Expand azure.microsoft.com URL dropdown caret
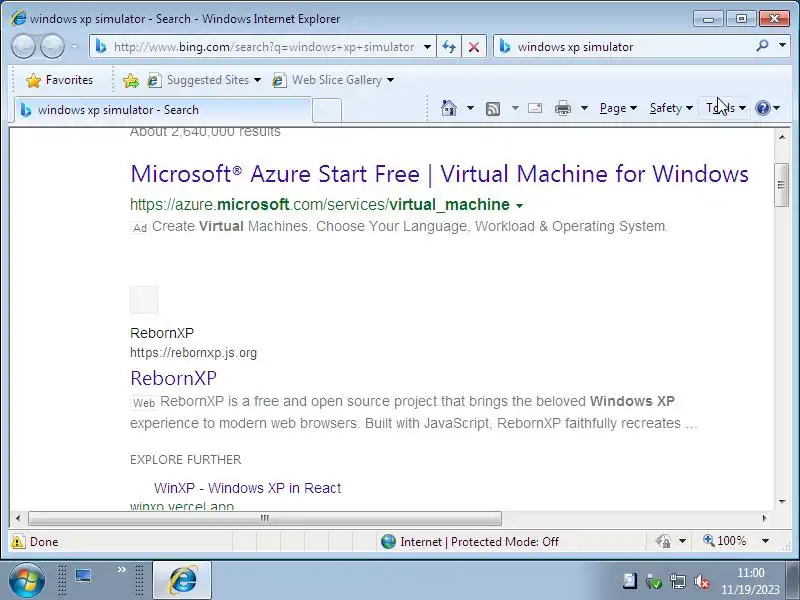 pyautogui.click(x=519, y=206)
